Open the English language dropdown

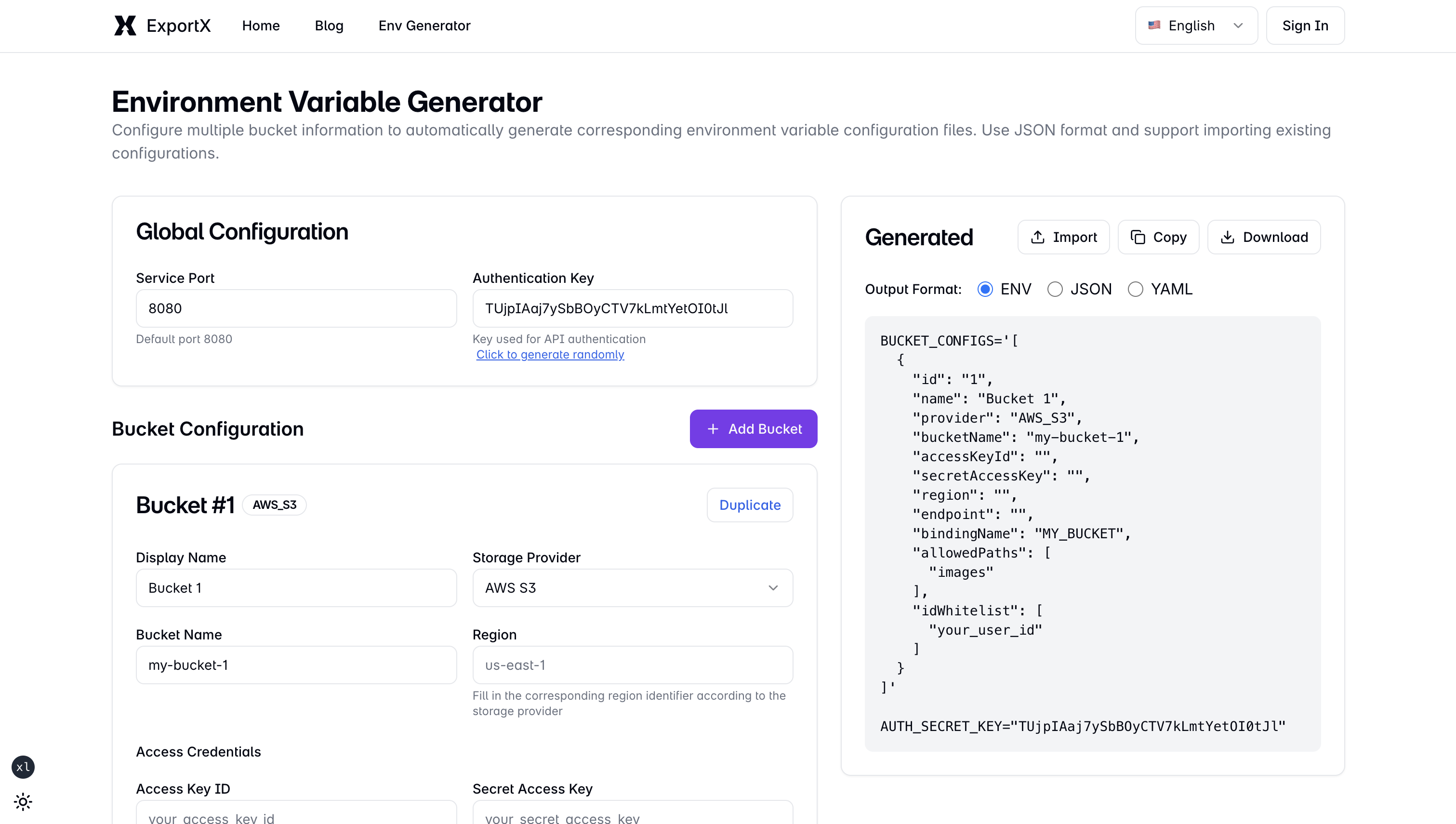pyautogui.click(x=1196, y=26)
